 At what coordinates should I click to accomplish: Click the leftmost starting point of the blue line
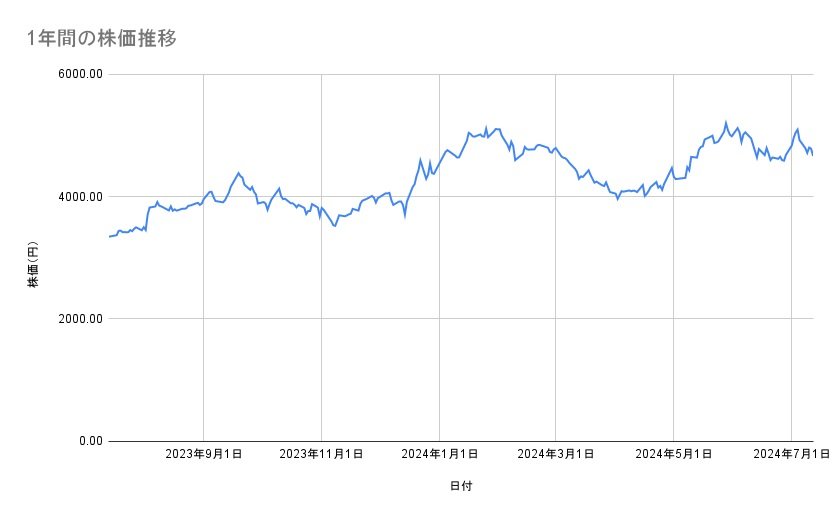pos(109,237)
